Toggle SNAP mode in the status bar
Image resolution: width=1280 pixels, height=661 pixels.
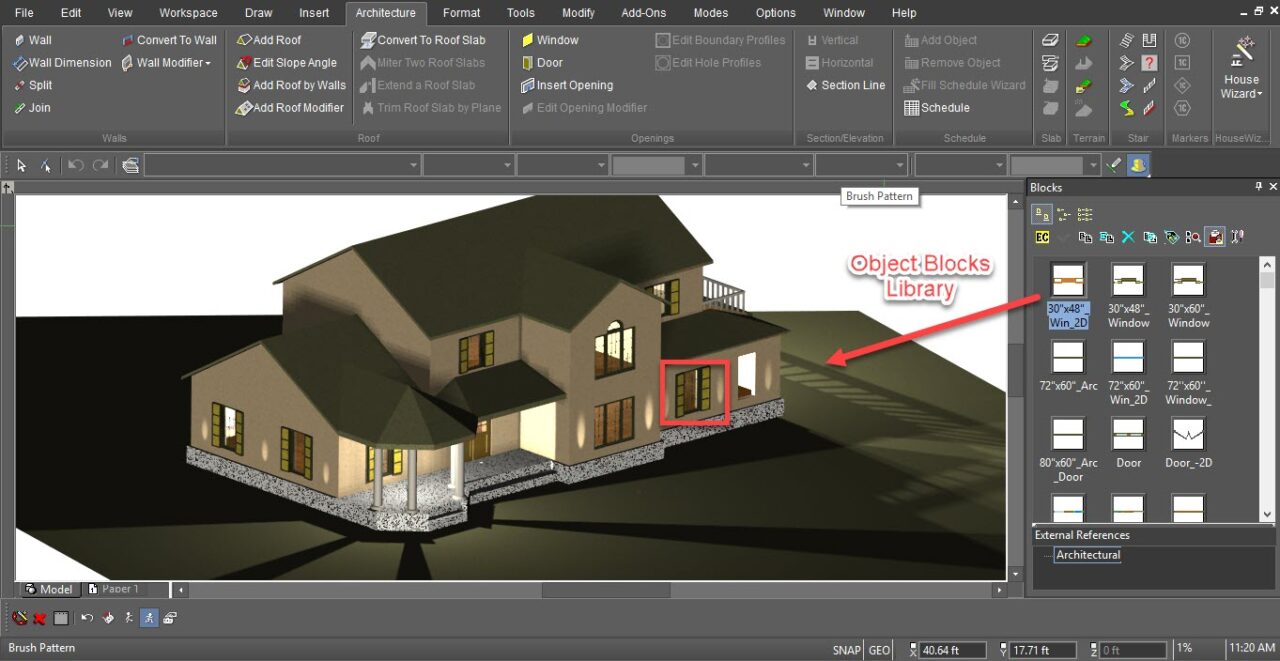(847, 650)
